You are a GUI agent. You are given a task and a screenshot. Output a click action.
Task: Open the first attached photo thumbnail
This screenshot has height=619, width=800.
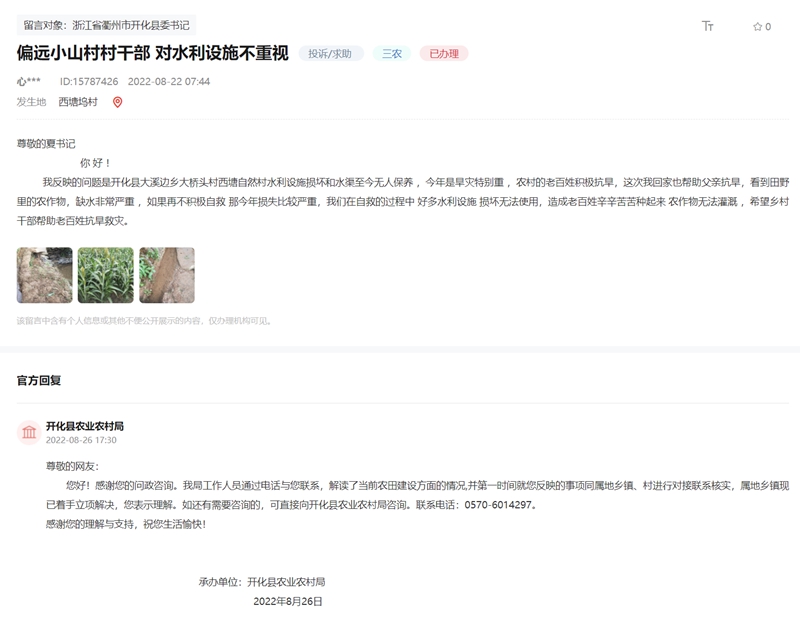44,275
